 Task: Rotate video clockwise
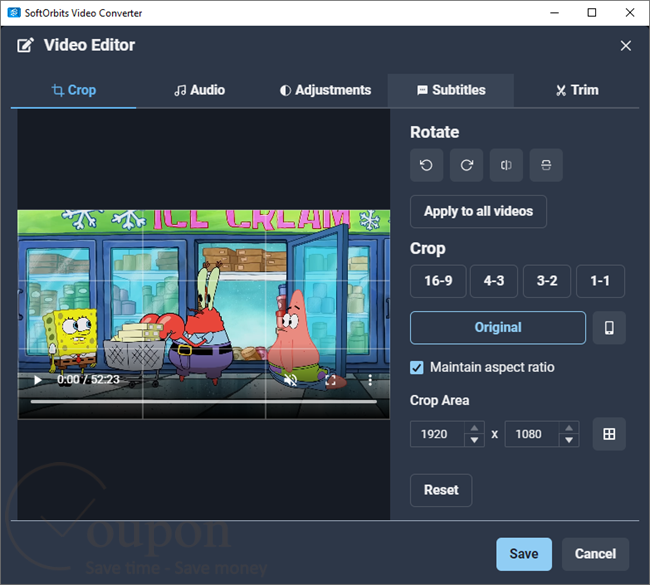466,165
